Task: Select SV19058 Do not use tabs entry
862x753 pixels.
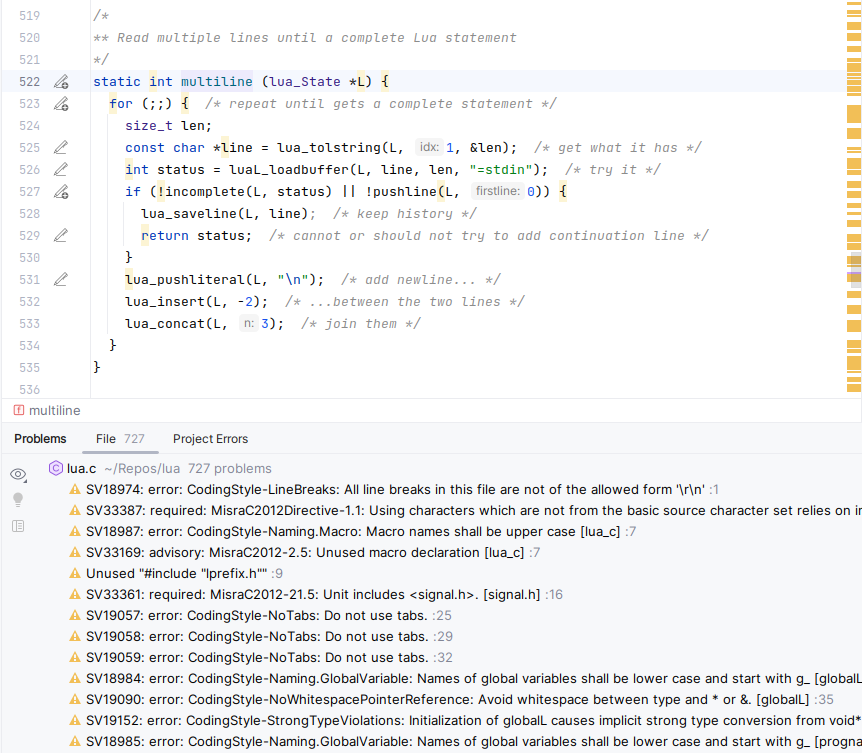Action: click(261, 636)
